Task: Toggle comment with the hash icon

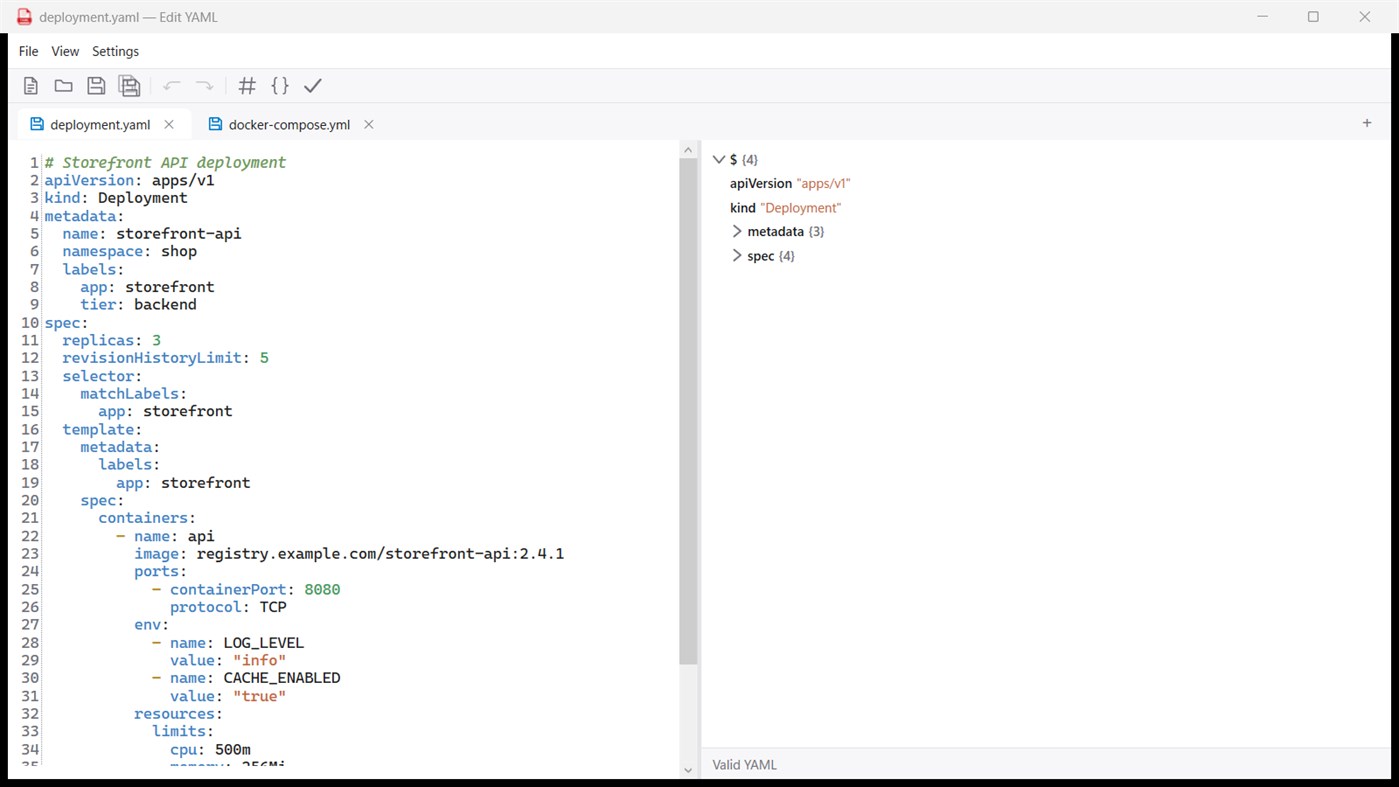Action: 247,86
